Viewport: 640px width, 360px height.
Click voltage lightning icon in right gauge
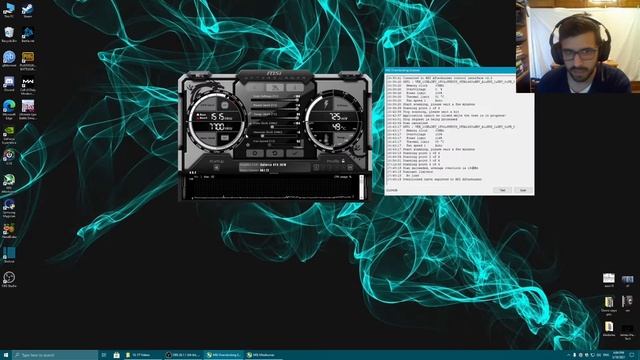326,104
